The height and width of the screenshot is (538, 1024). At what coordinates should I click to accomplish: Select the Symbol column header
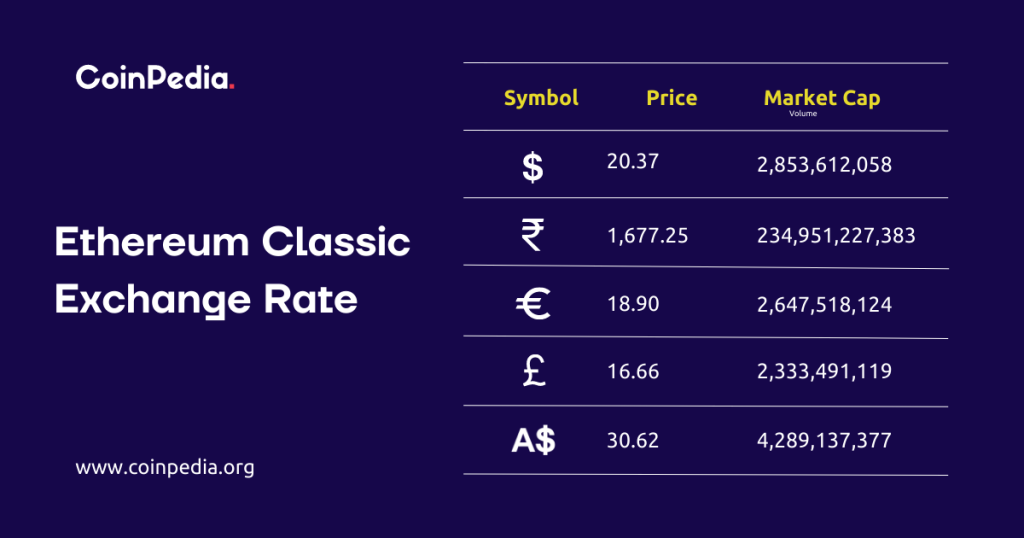(541, 98)
